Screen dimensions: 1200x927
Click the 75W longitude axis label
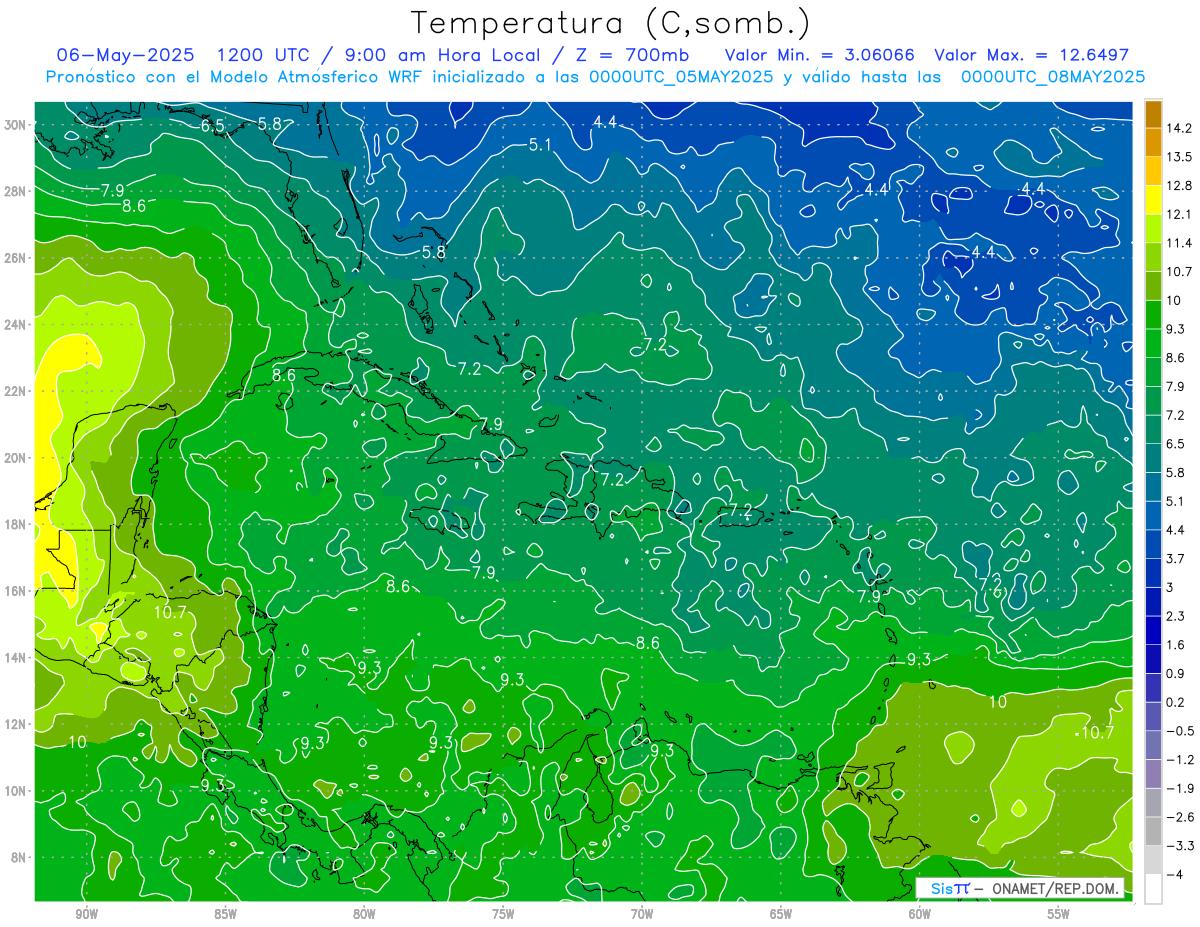click(x=503, y=915)
